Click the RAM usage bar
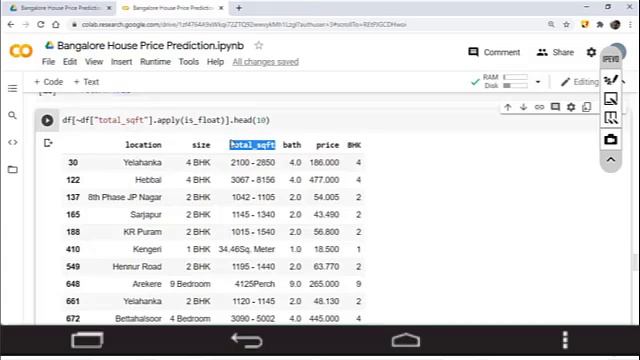Image resolution: width=640 pixels, height=360 pixels. [x=516, y=77]
